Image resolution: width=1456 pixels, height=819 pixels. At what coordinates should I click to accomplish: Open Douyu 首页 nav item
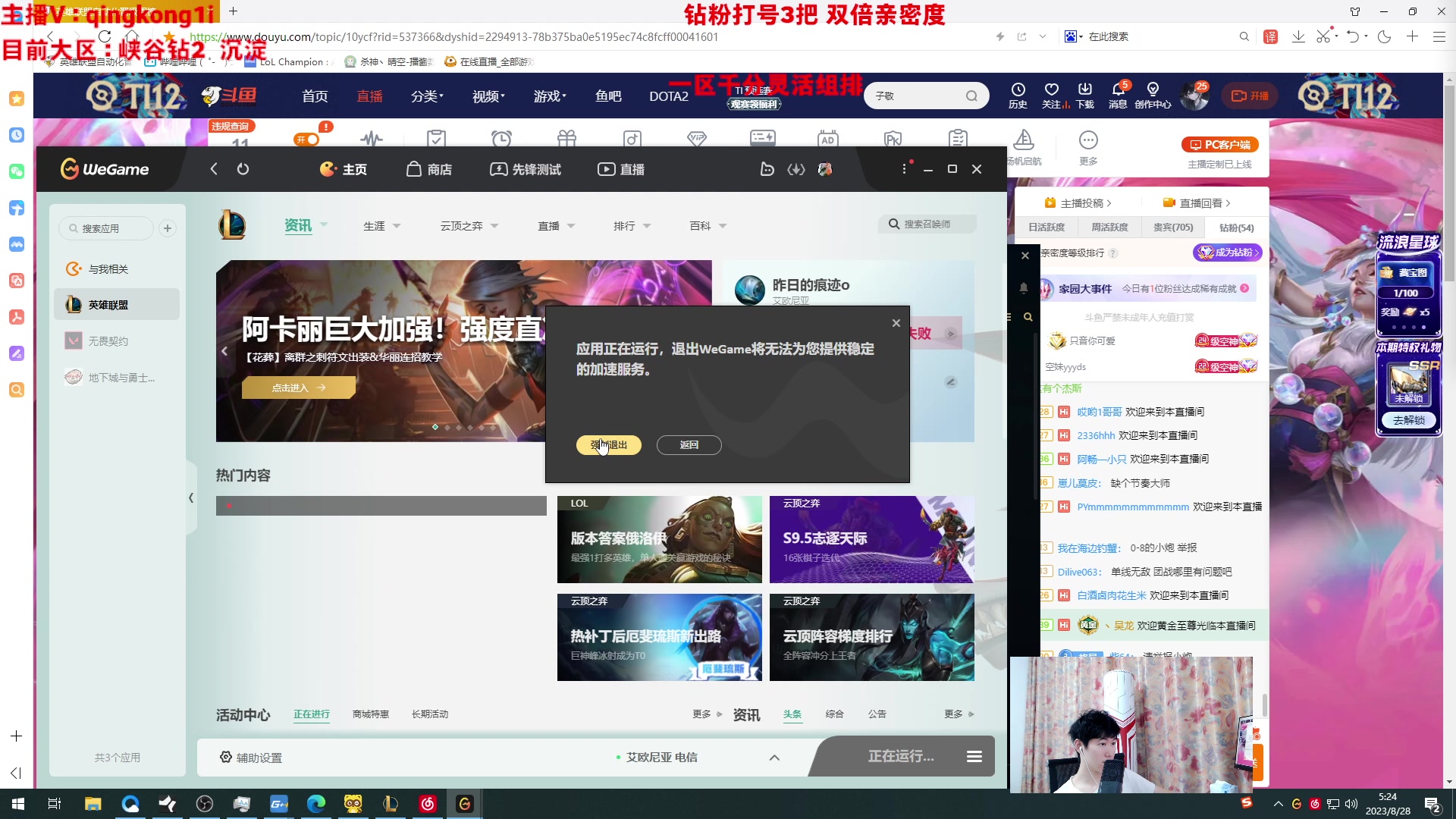pyautogui.click(x=315, y=96)
